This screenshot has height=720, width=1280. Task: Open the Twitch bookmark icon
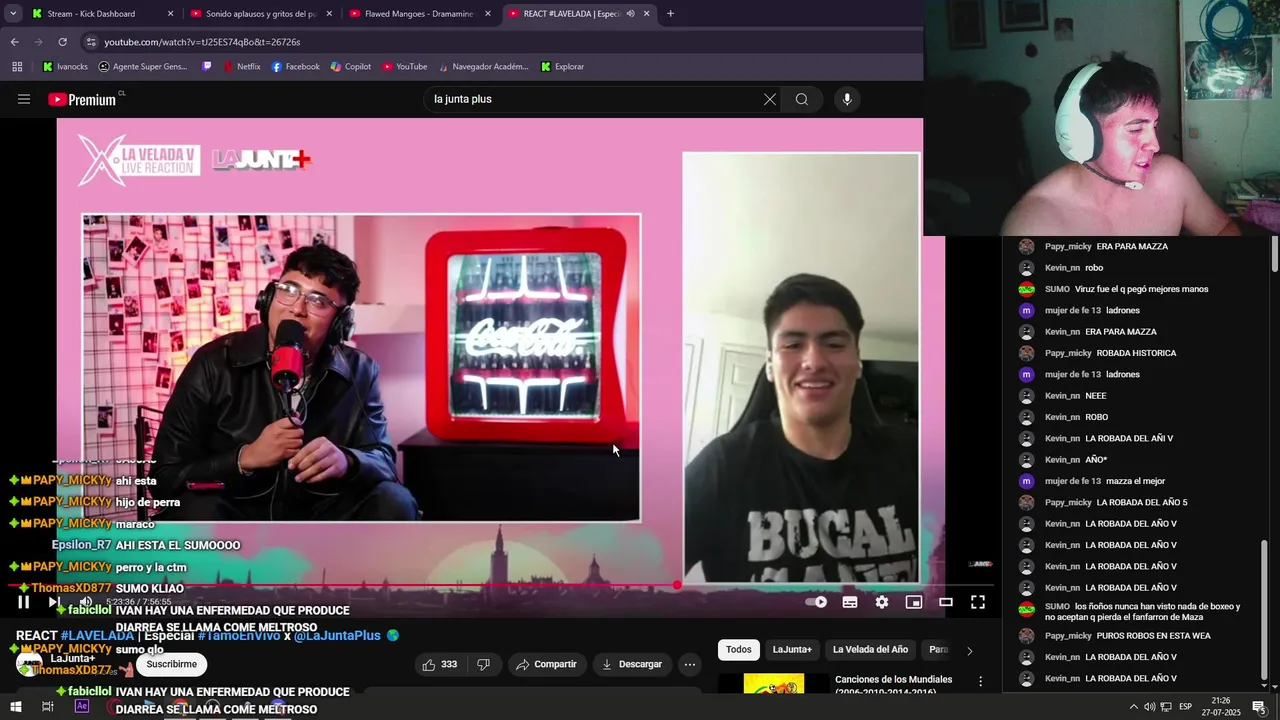click(x=207, y=67)
